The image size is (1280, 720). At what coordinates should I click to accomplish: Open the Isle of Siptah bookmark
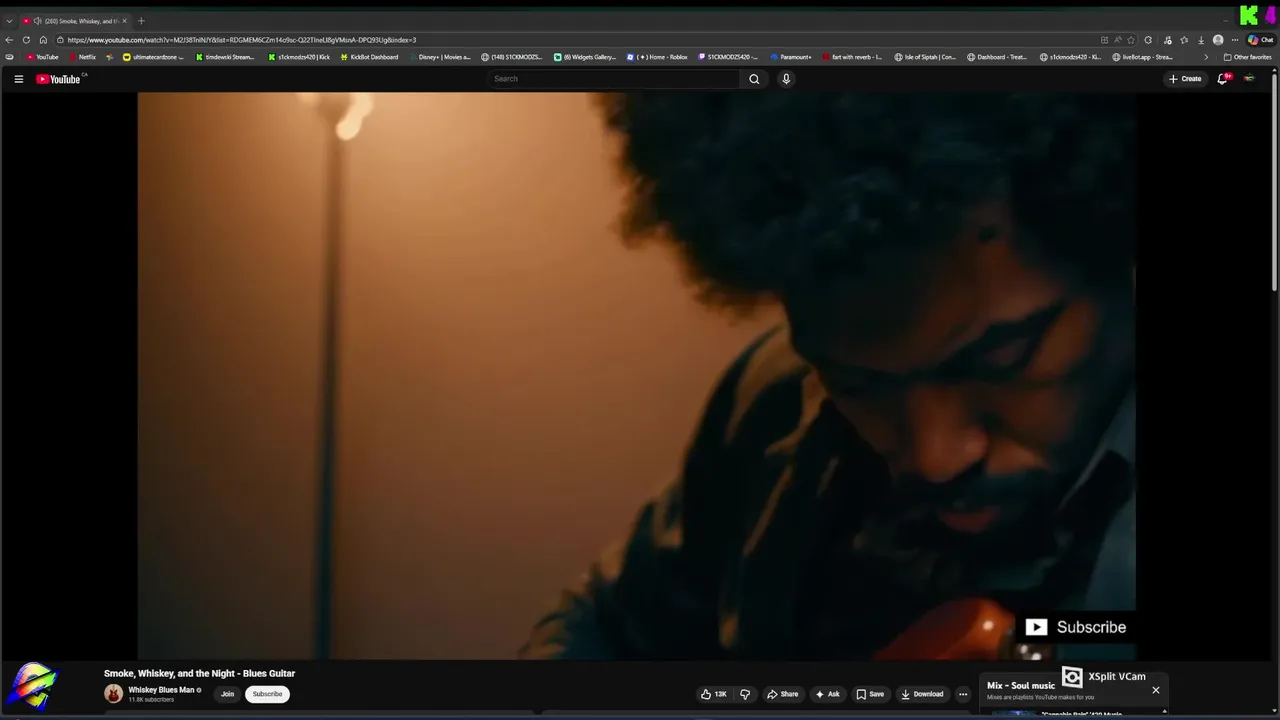pyautogui.click(x=925, y=57)
